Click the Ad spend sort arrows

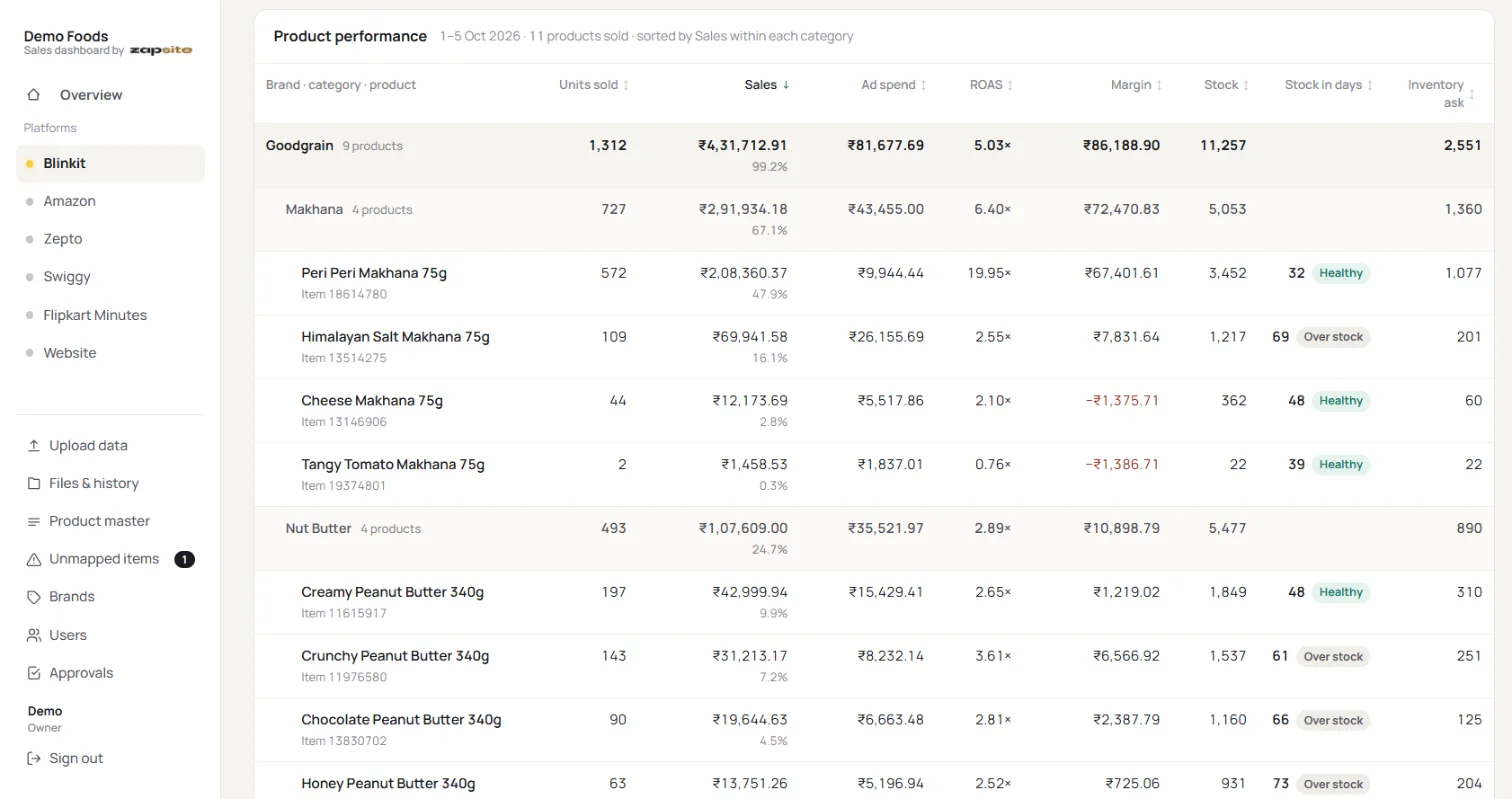point(923,86)
